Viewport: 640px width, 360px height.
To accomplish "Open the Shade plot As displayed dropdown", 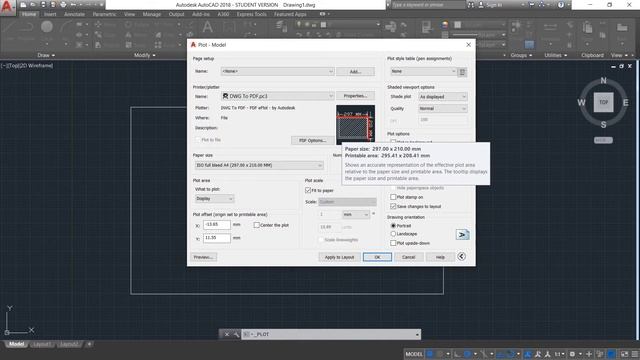I will point(443,97).
